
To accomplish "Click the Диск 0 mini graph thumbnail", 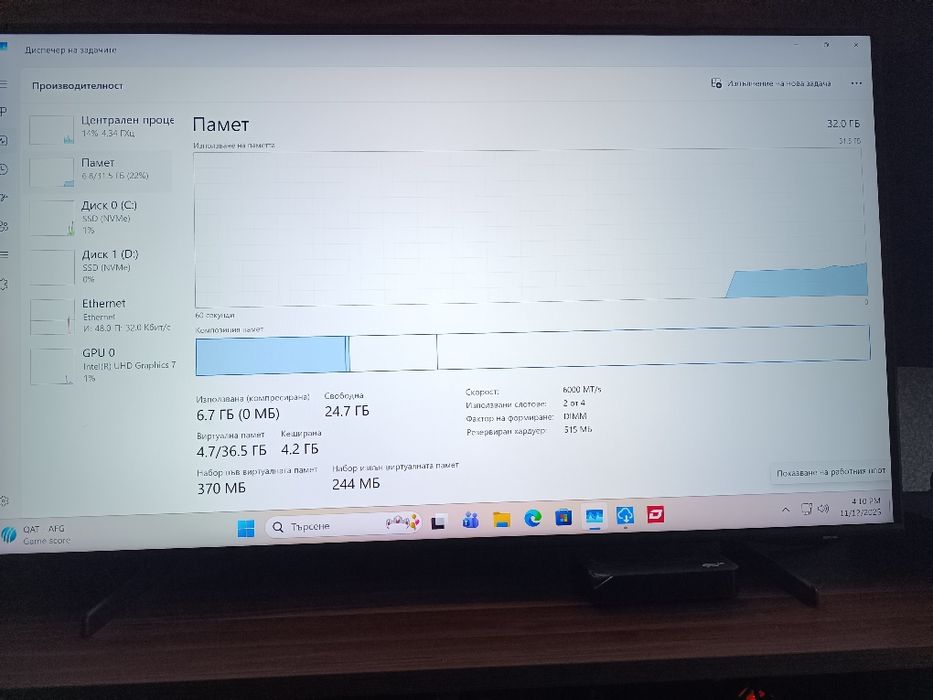I will (x=52, y=218).
